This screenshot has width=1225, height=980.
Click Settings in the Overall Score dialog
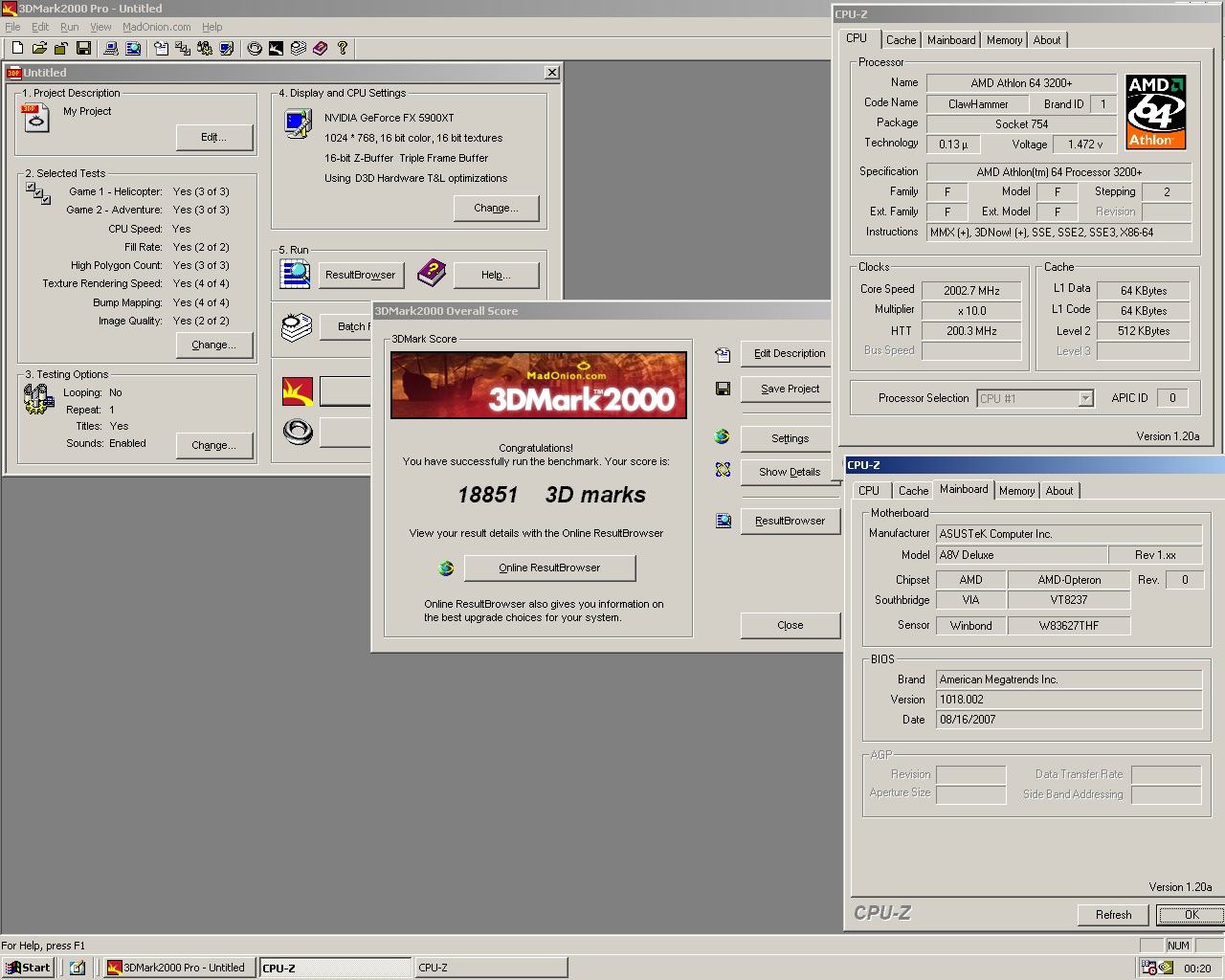pyautogui.click(x=790, y=438)
